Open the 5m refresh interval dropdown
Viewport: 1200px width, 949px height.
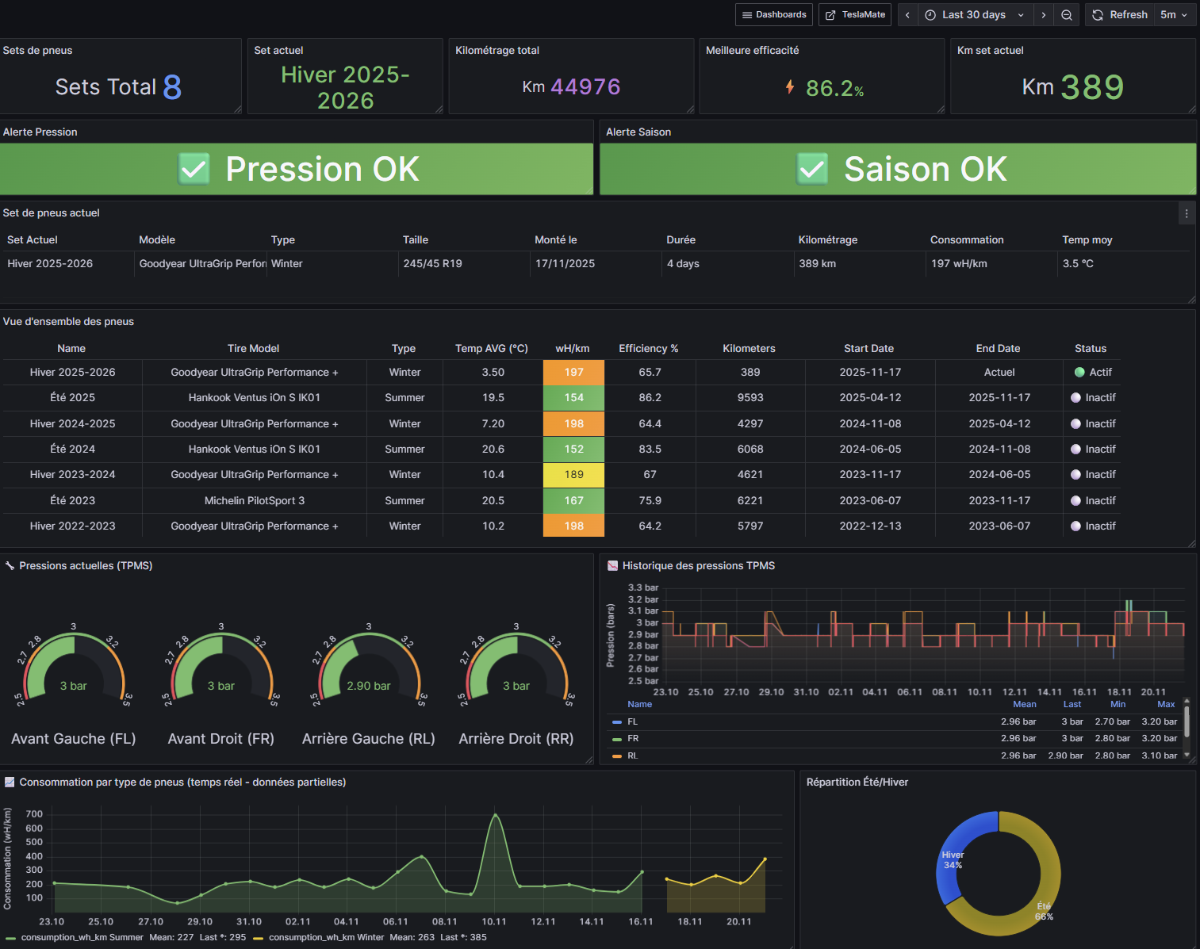[1174, 15]
